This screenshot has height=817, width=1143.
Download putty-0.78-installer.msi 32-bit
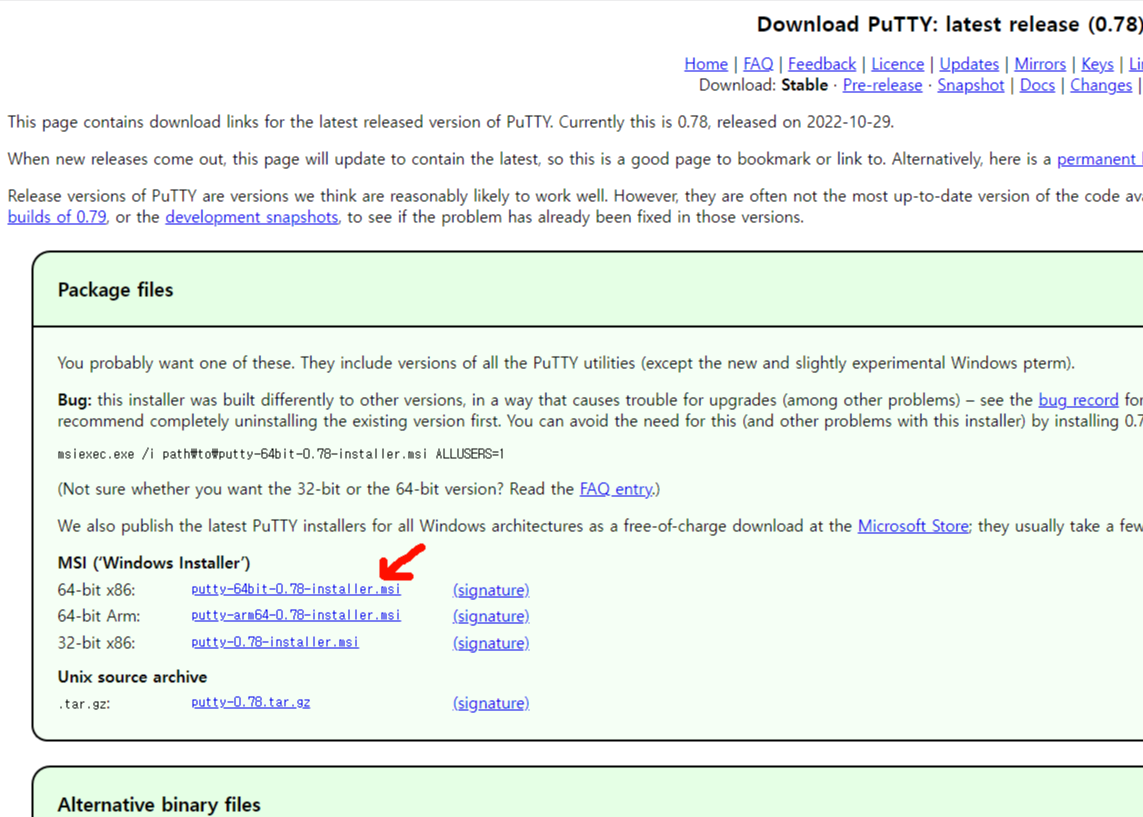[x=275, y=642]
